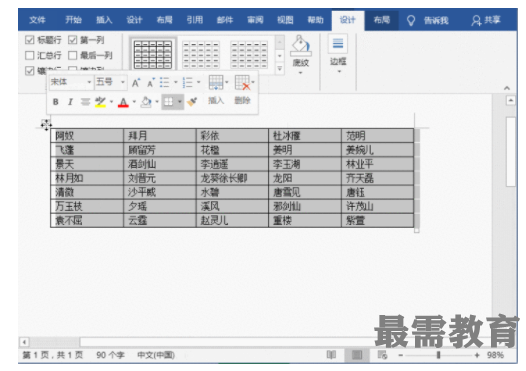The height and width of the screenshot is (371, 526).
Task: Expand the table styles gallery more button
Action: [x=280, y=69]
